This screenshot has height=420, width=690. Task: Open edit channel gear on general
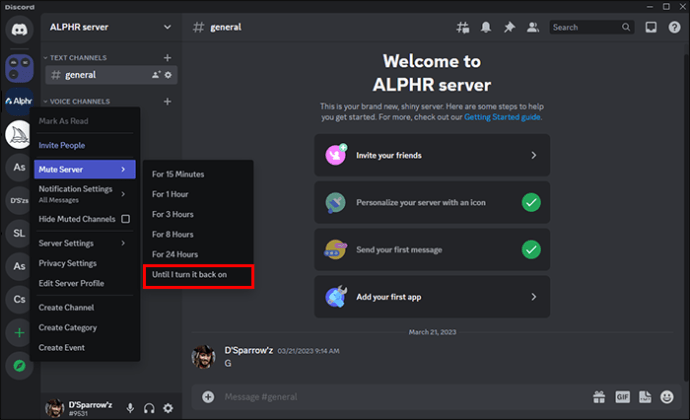(168, 75)
